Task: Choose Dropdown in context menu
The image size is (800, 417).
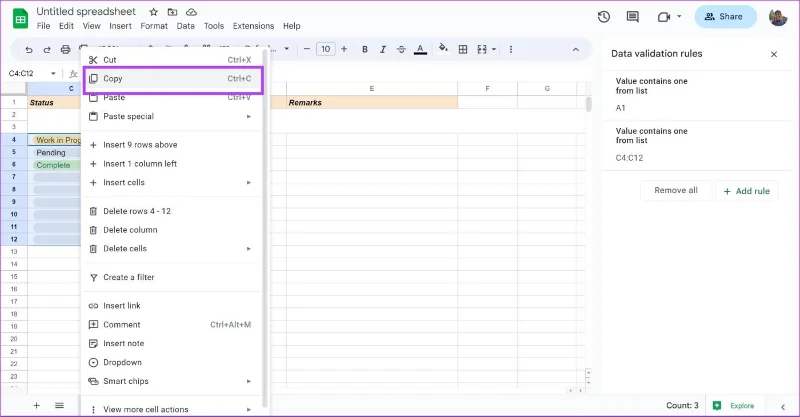Action: click(171, 362)
